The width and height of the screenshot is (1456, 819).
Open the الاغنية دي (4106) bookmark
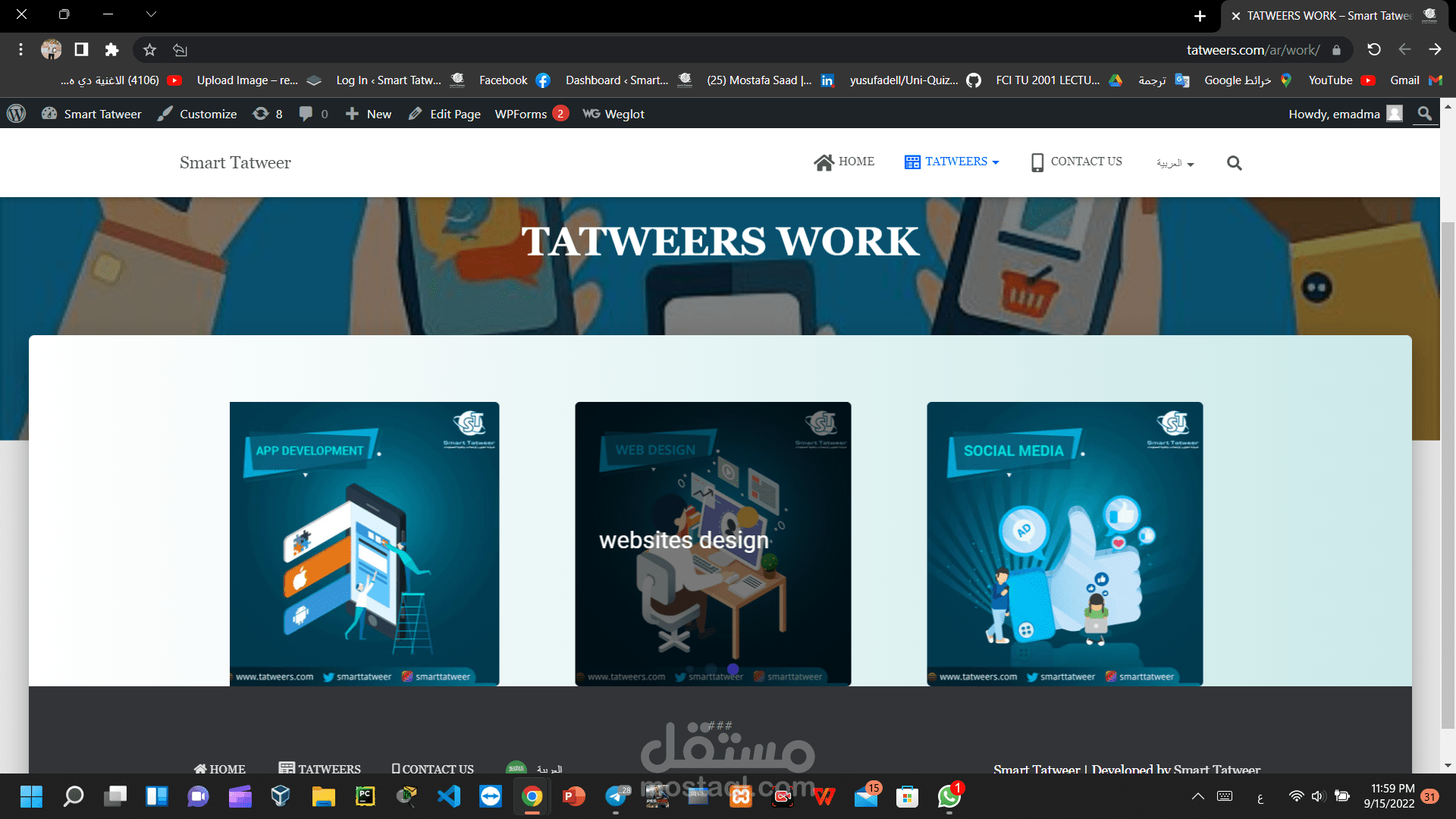point(121,80)
